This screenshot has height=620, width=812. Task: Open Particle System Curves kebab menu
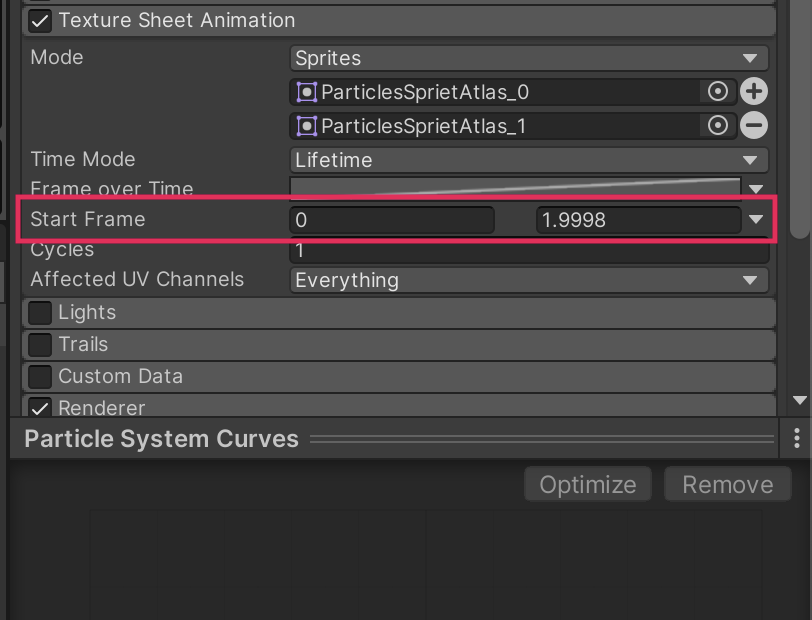point(796,438)
